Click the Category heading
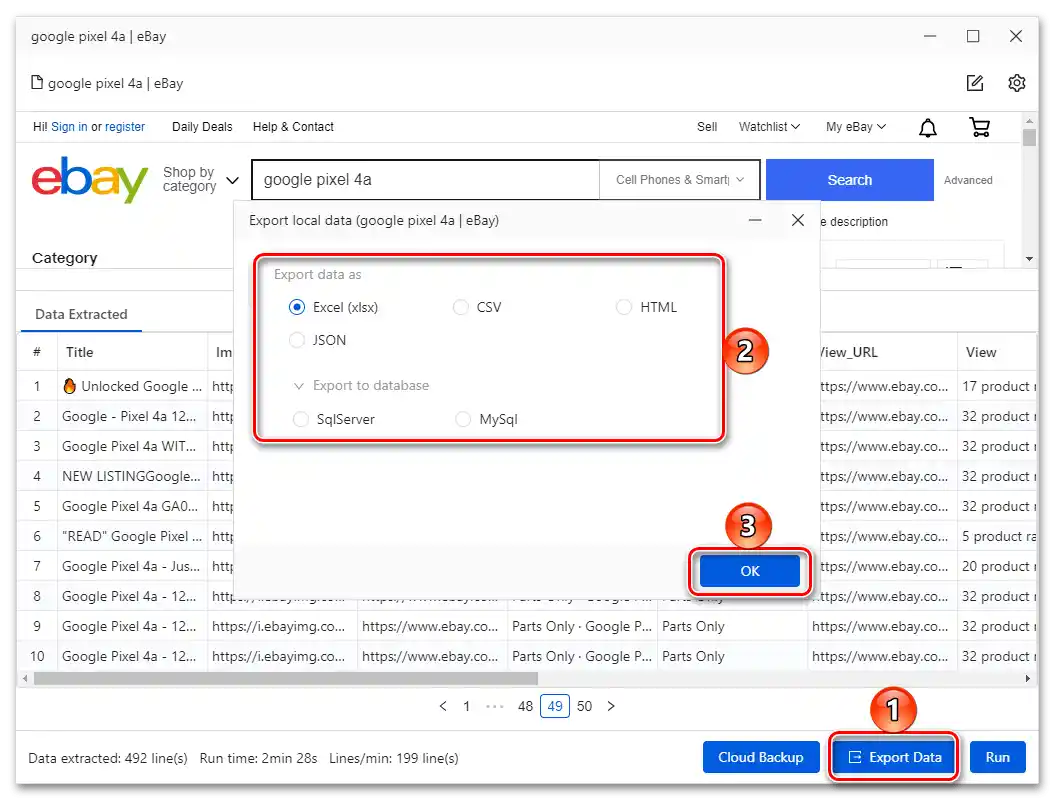Screen dimensions: 1055x800 [x=65, y=258]
